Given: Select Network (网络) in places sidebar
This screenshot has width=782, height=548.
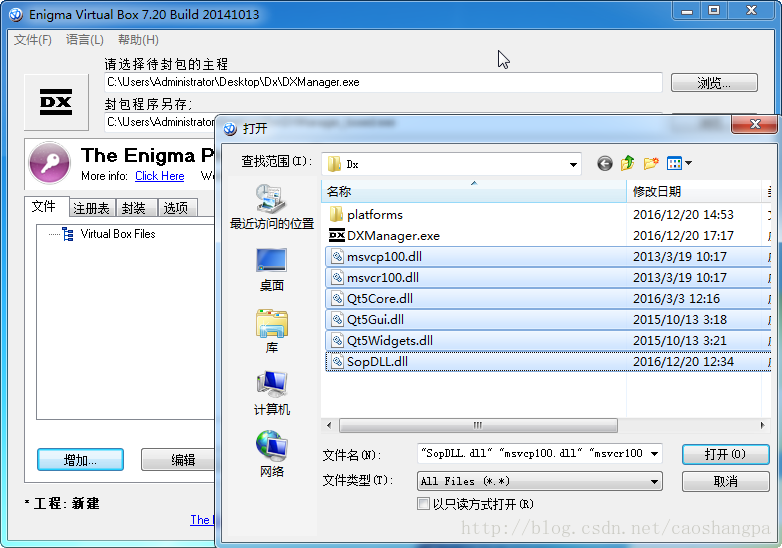Looking at the screenshot, I should tap(271, 445).
